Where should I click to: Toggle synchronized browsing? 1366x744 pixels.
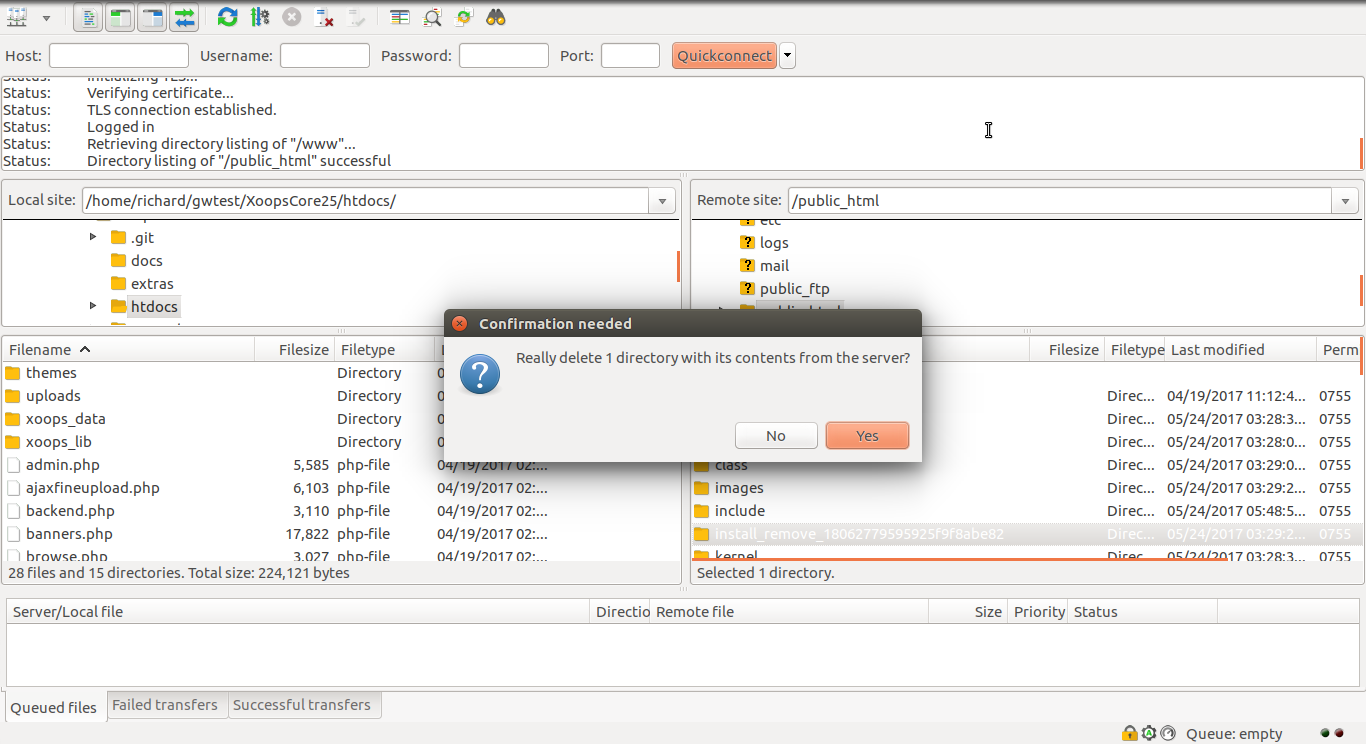464,17
